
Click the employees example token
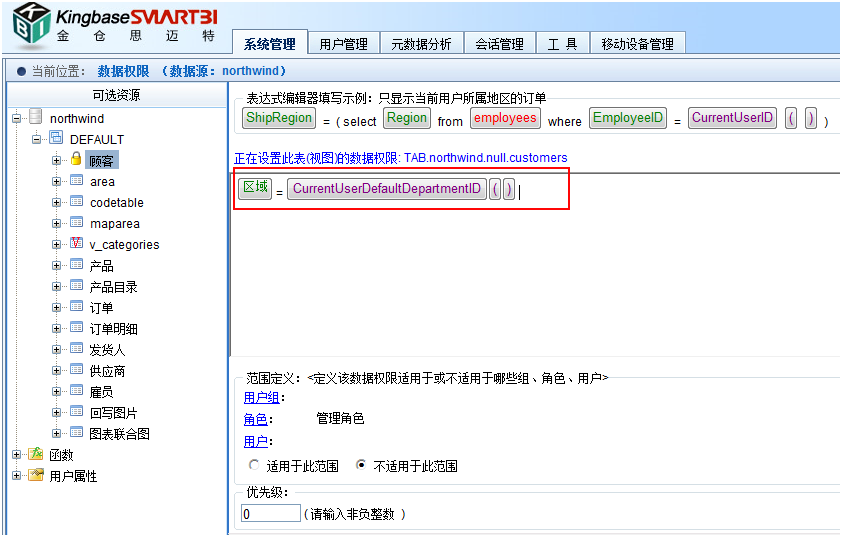click(x=505, y=118)
